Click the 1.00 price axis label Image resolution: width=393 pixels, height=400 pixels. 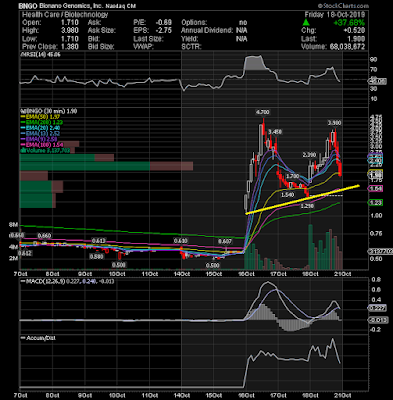(376, 216)
